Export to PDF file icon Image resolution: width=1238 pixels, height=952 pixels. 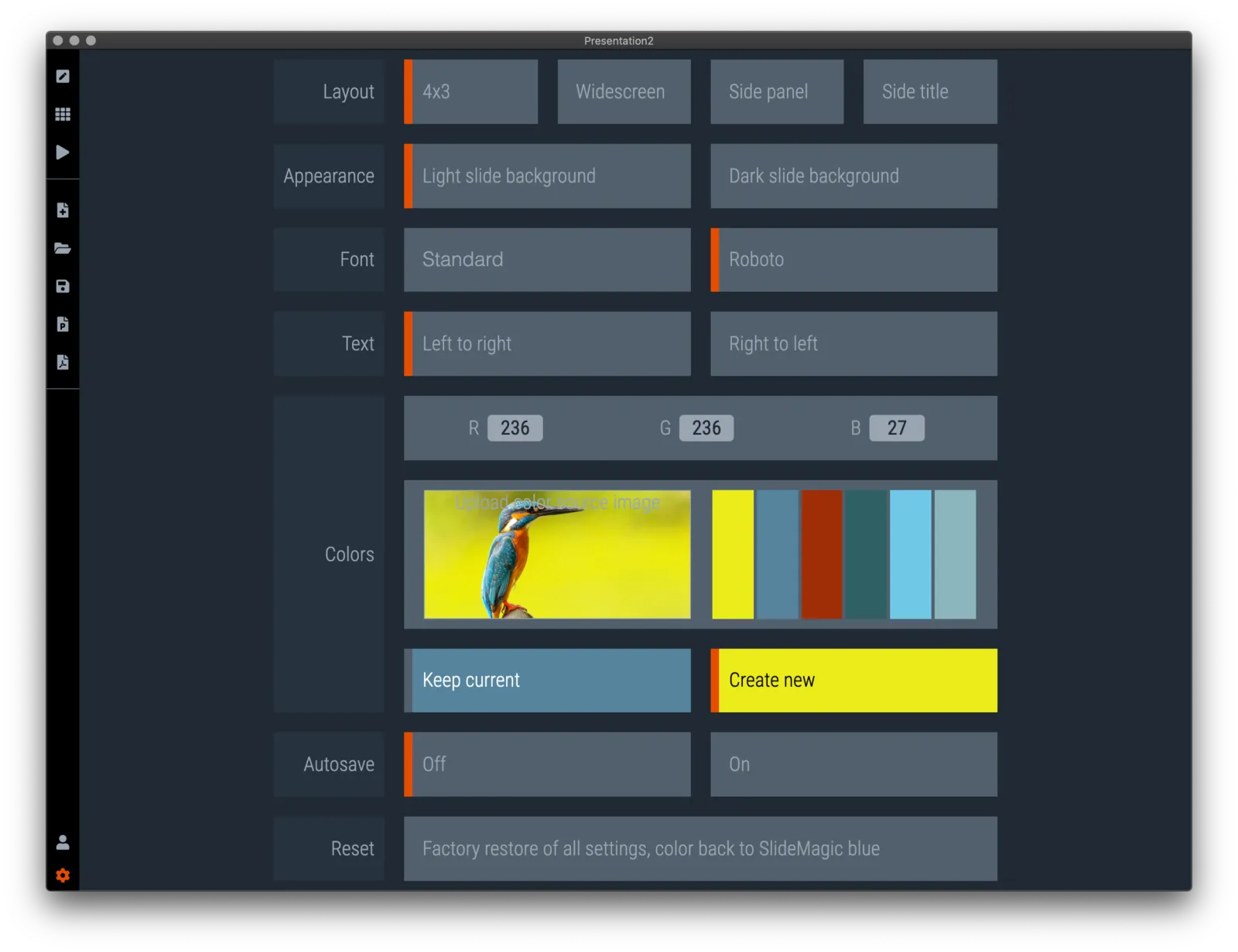[63, 362]
